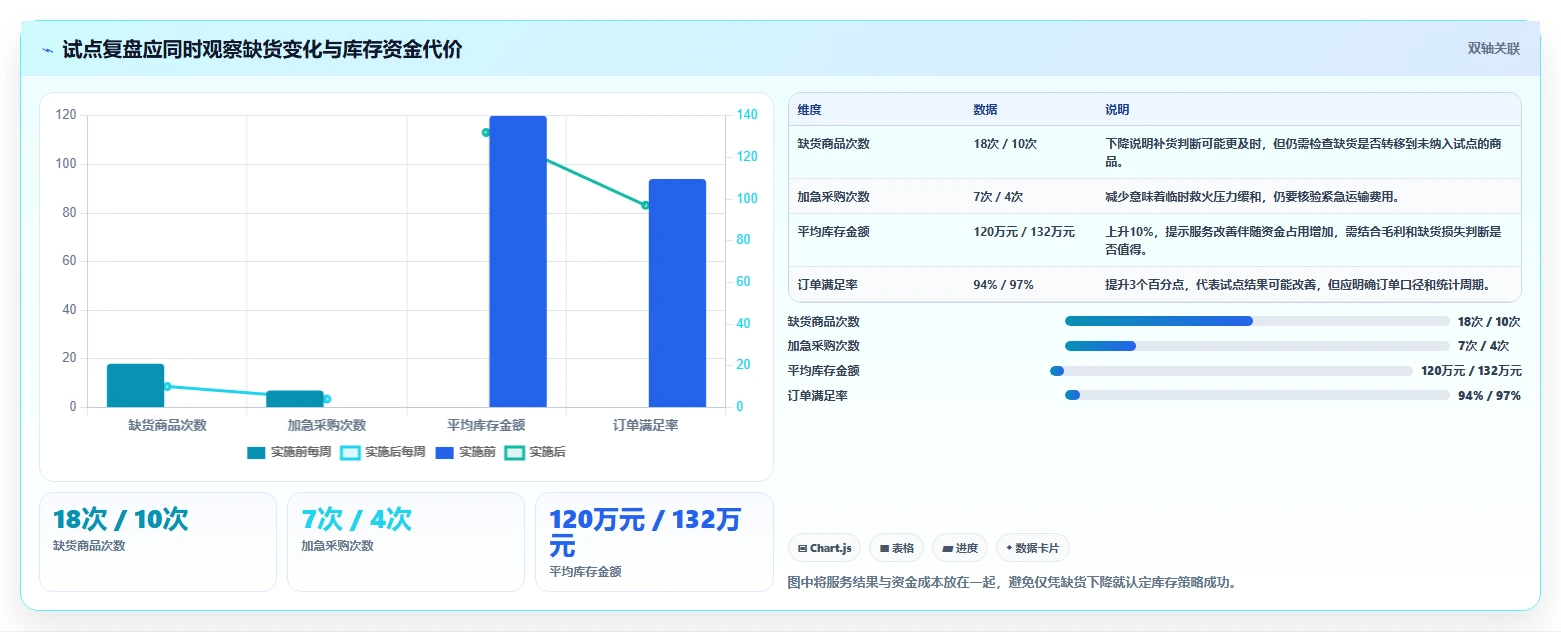Click table cell 7次 / 4次
1561x632 pixels.
pyautogui.click(x=998, y=197)
